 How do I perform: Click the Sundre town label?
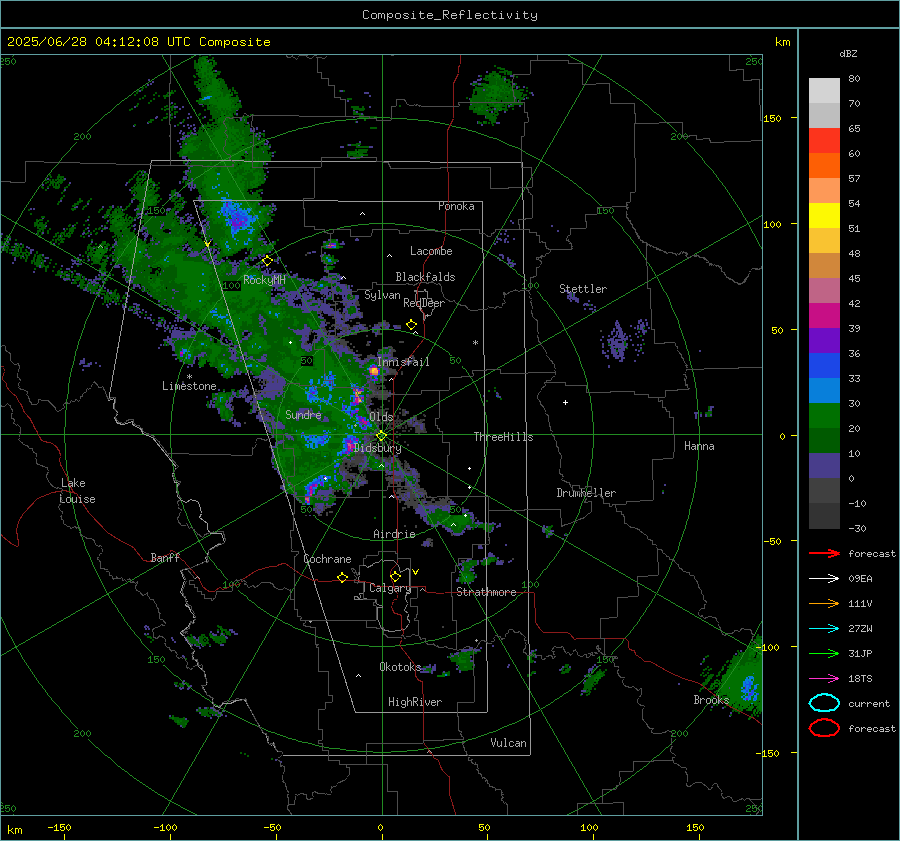303,414
